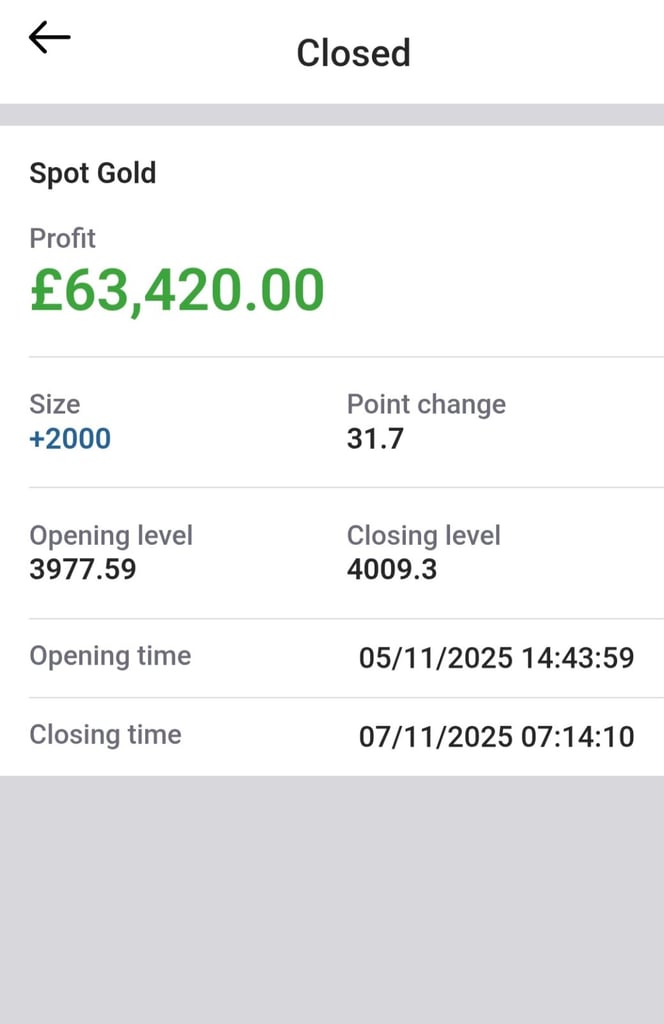The width and height of the screenshot is (664, 1024).
Task: Click the Closing level 4009.3
Action: pos(391,570)
